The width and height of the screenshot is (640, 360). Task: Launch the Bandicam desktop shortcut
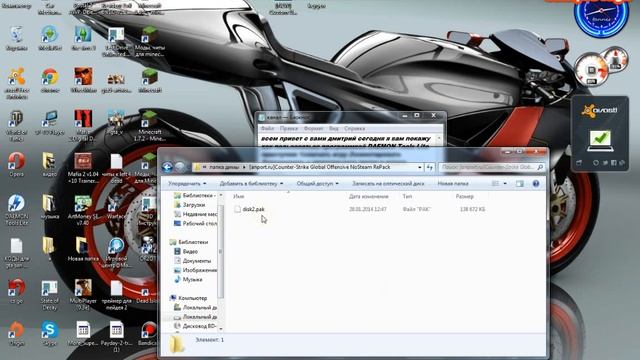point(149,333)
